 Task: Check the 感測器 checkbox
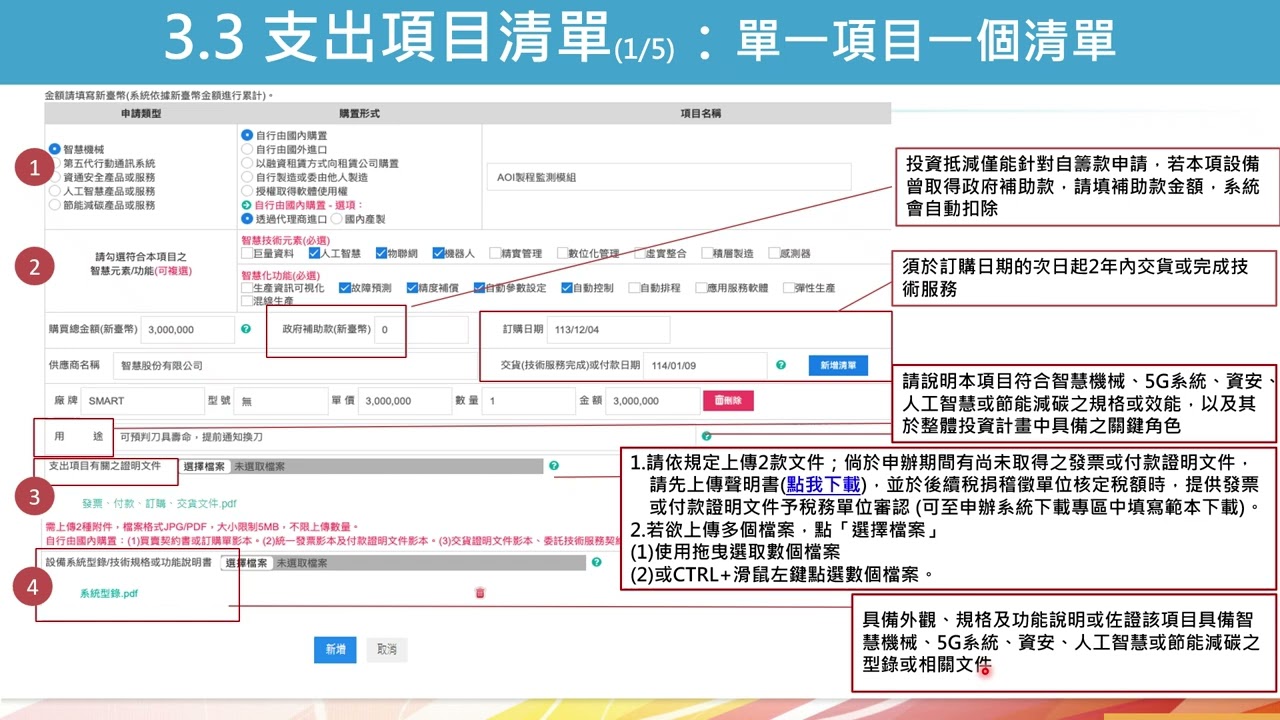pyautogui.click(x=774, y=254)
